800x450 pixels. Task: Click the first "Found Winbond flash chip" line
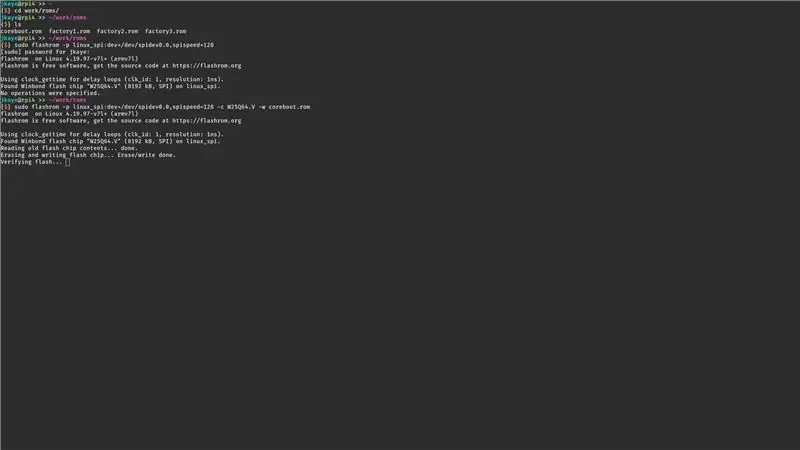110,86
